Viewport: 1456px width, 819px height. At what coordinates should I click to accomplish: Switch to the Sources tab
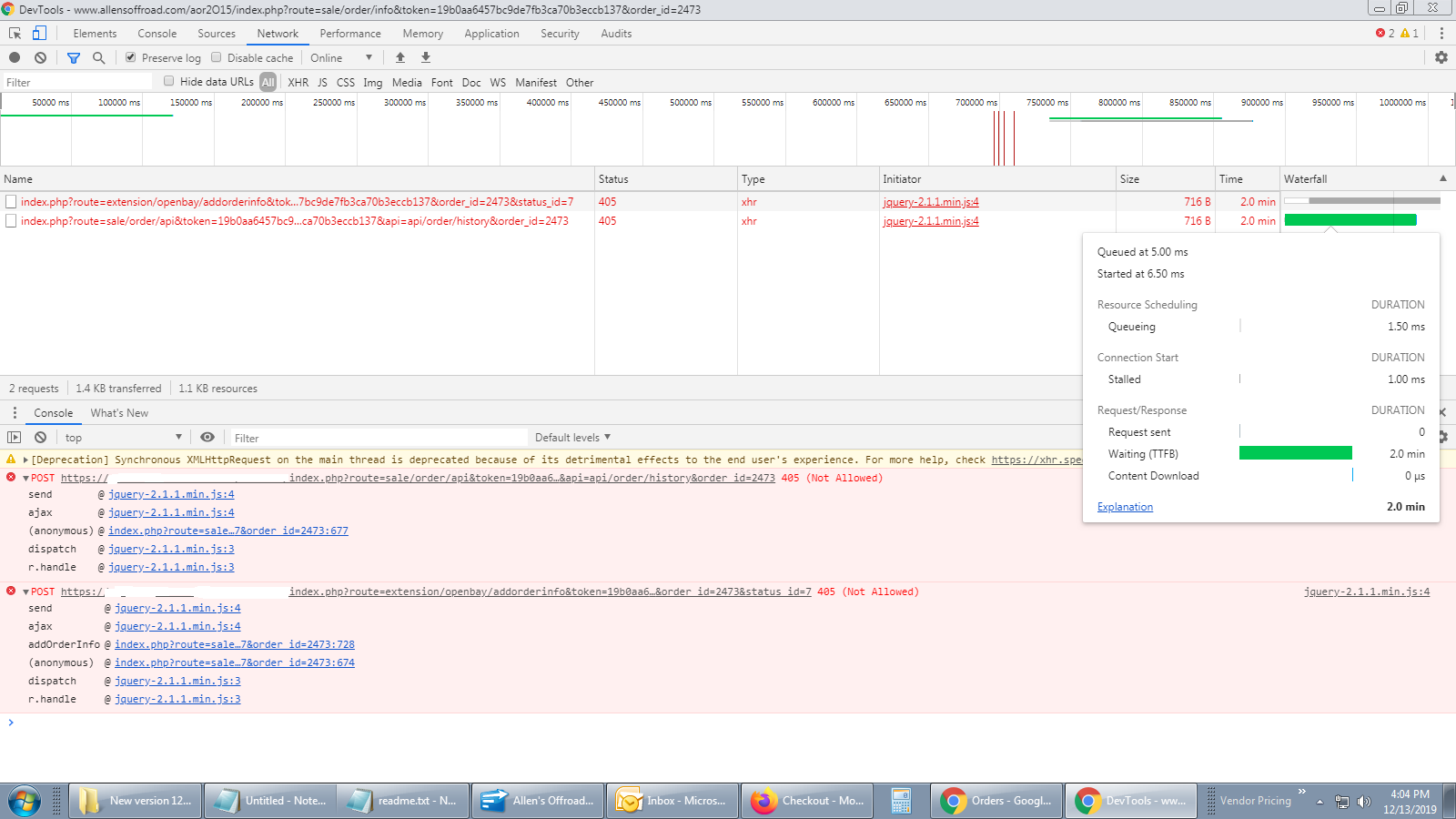pos(217,33)
